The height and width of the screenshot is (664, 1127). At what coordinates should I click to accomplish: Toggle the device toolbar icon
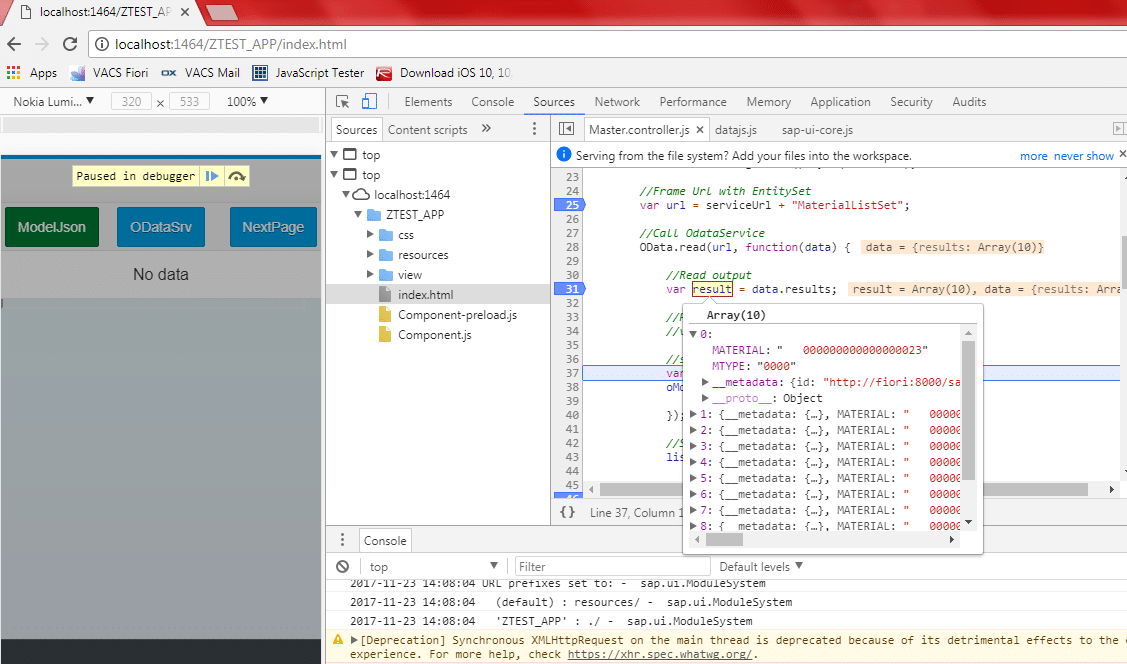point(368,102)
